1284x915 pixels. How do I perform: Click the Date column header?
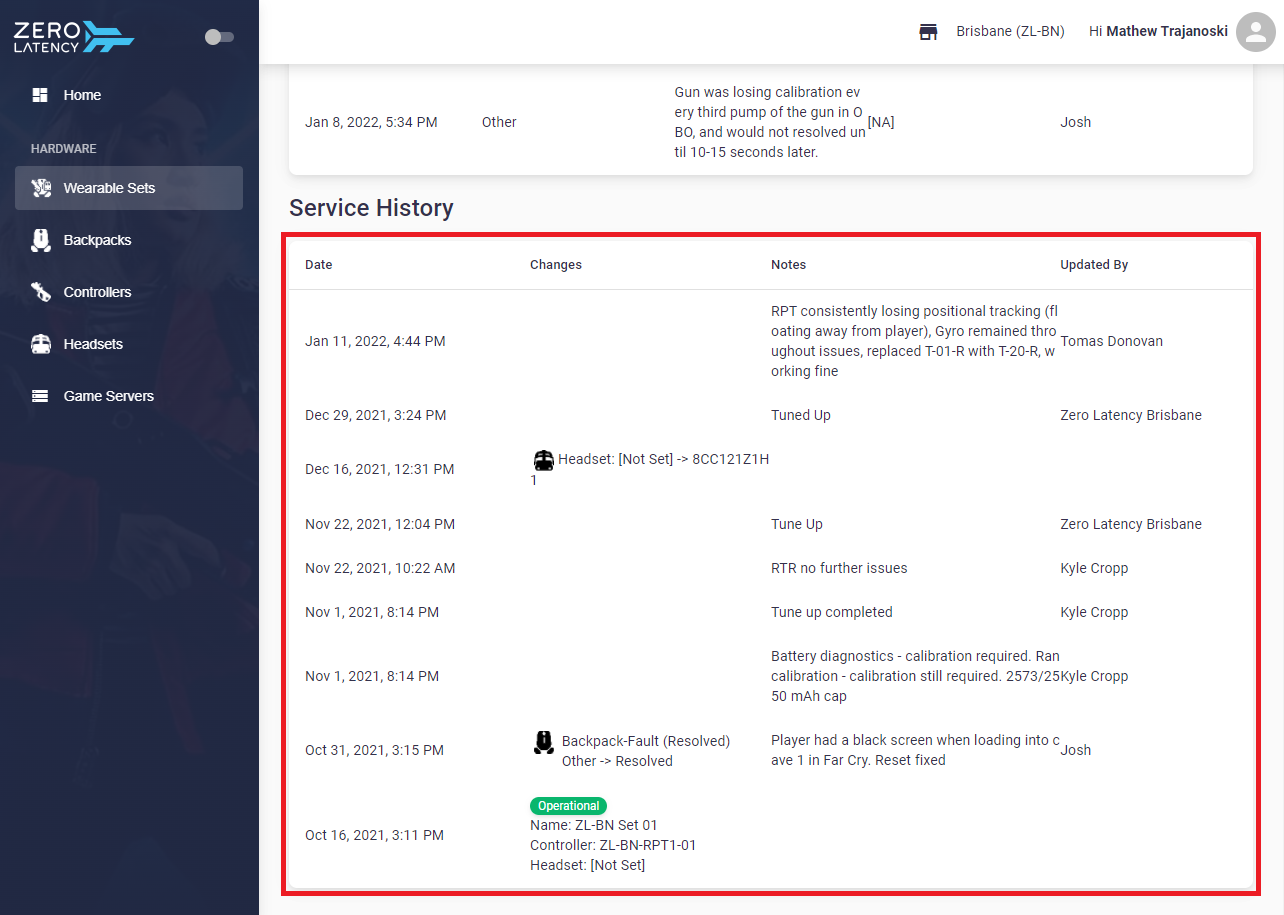click(319, 265)
